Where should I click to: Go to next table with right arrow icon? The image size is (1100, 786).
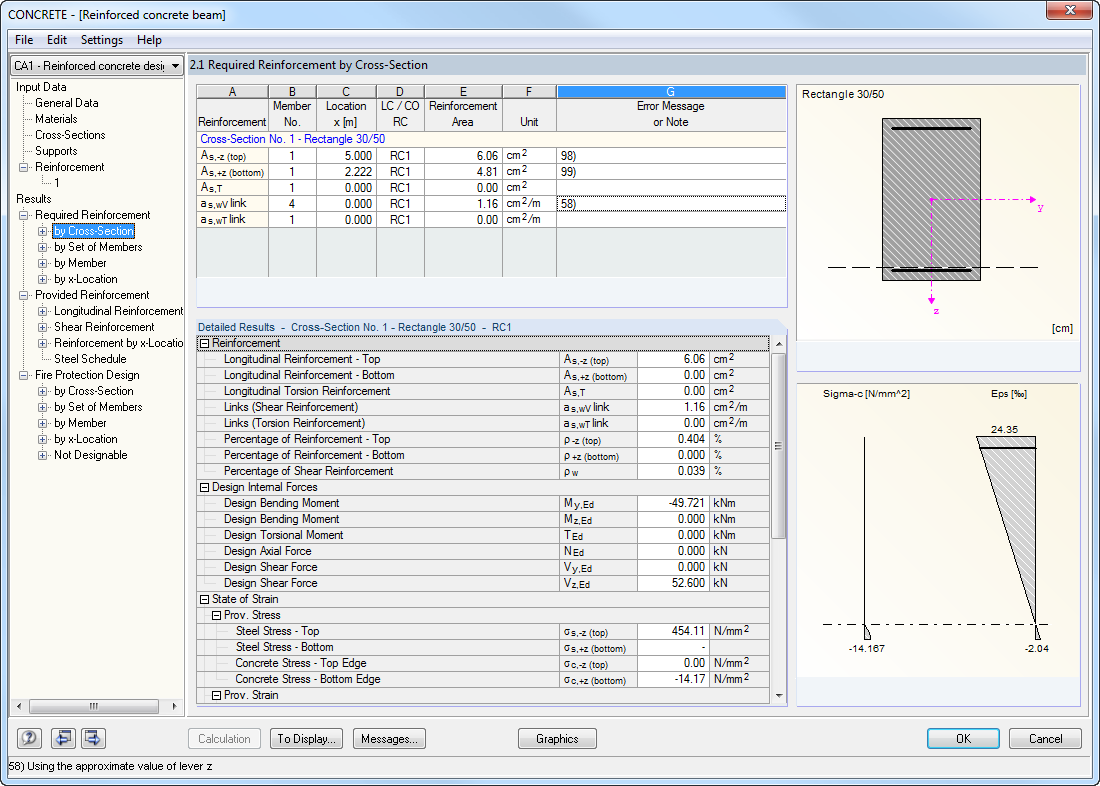[x=93, y=738]
